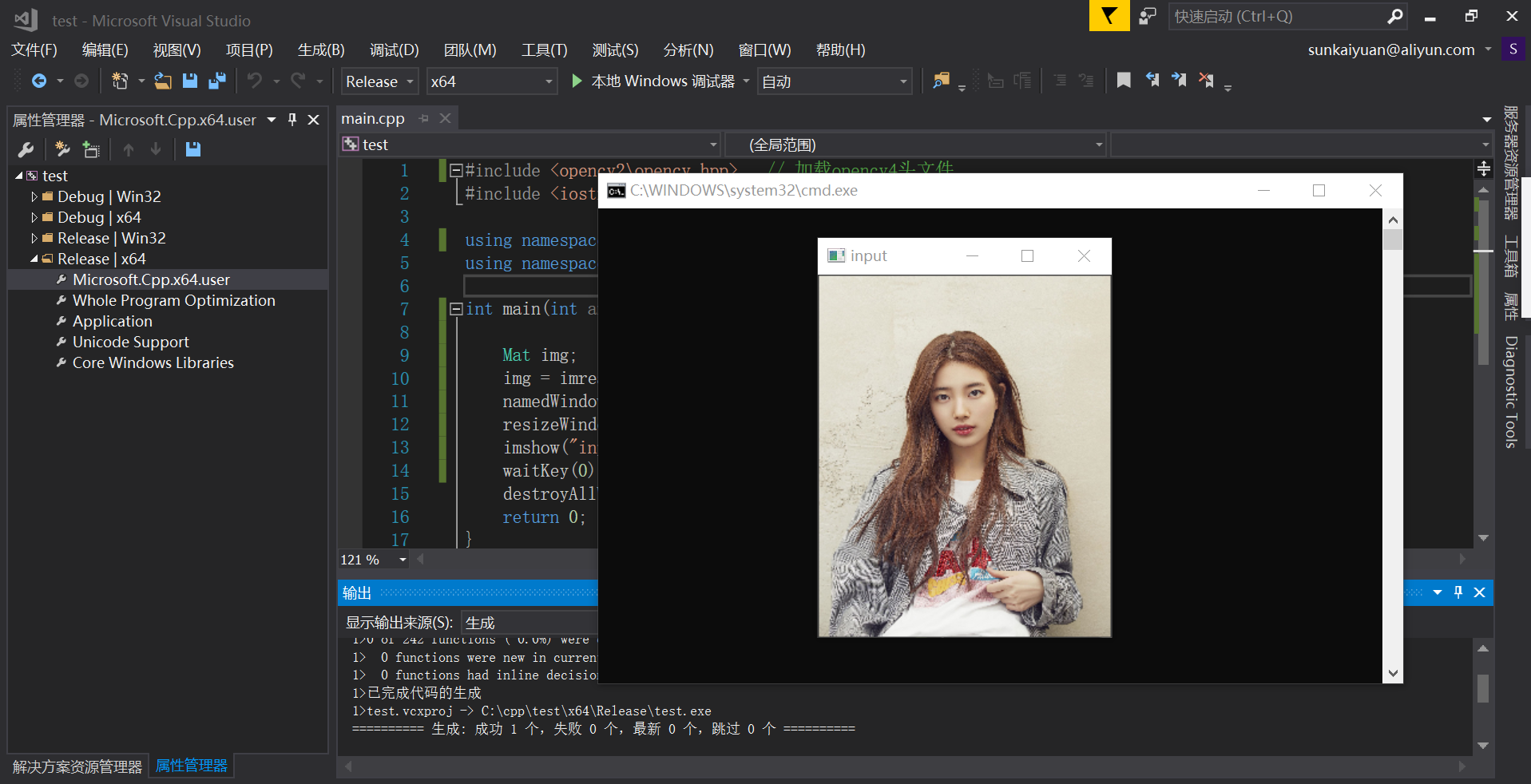1531x784 pixels.
Task: Open the 文件(F) menu
Action: 34,49
